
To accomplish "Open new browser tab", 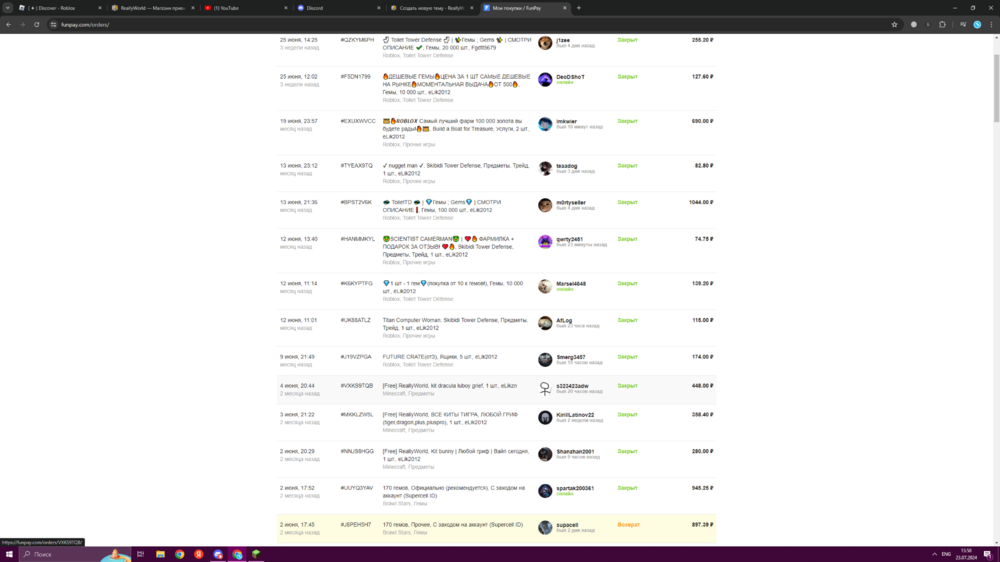I will [x=578, y=8].
